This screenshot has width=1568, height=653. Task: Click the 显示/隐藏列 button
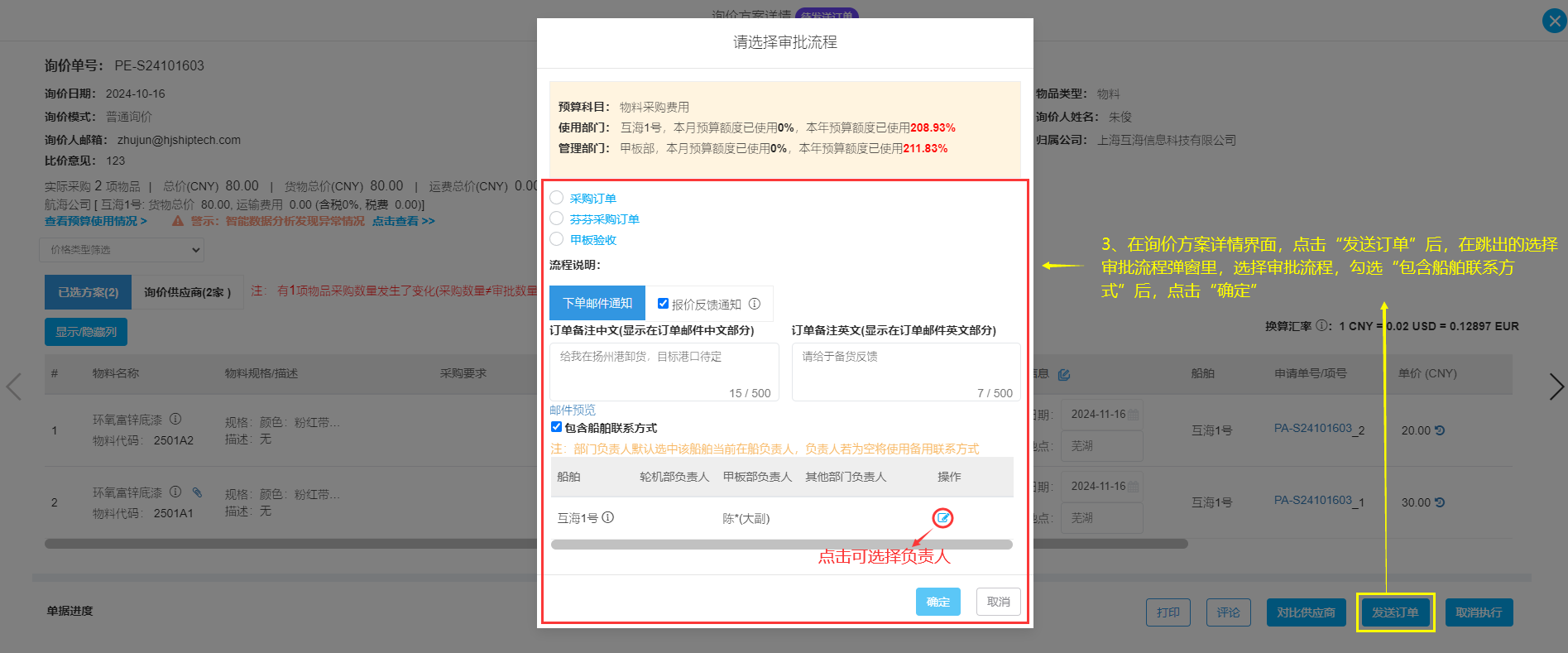(86, 332)
